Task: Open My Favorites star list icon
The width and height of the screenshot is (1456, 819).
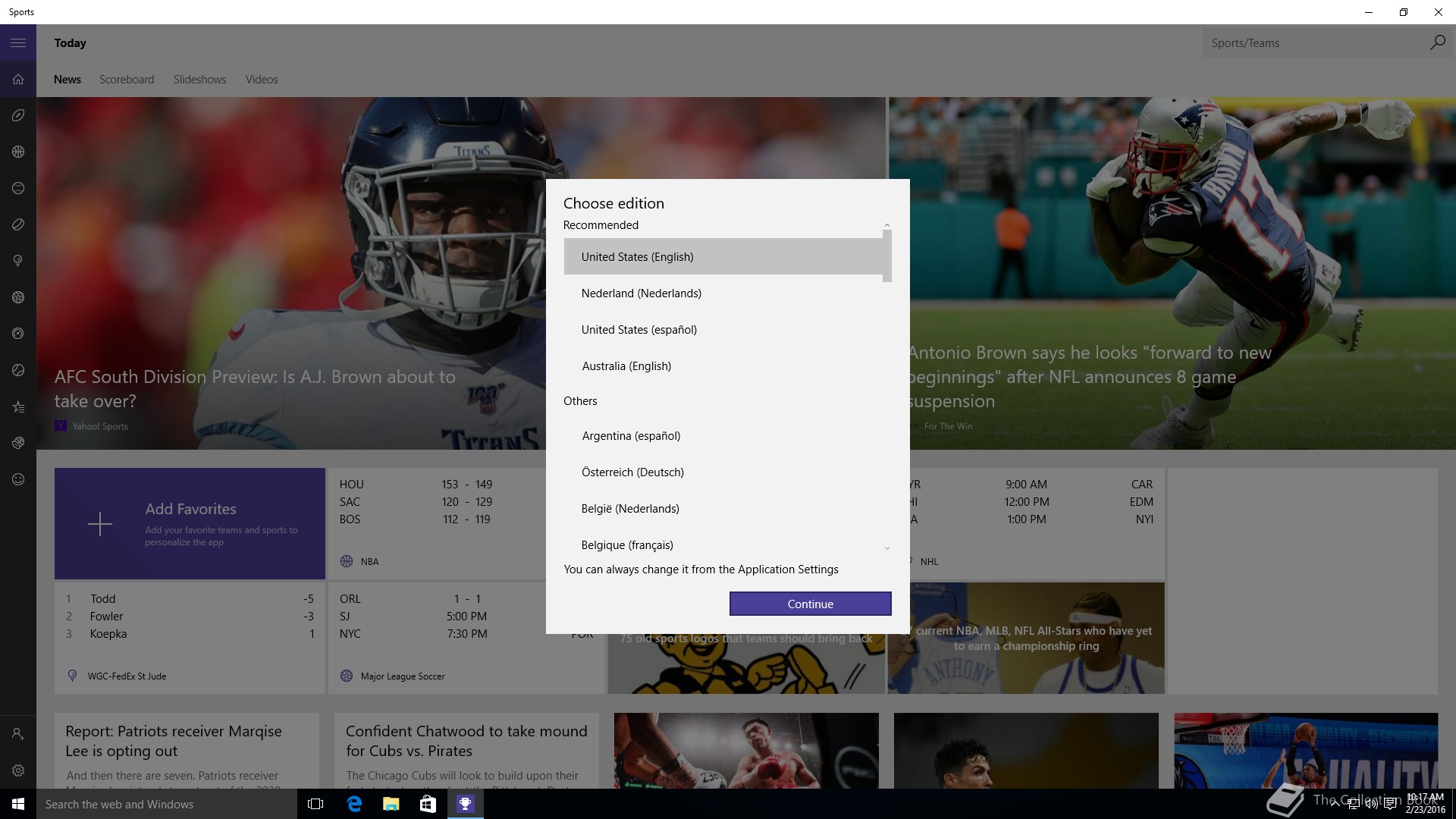Action: (x=18, y=406)
